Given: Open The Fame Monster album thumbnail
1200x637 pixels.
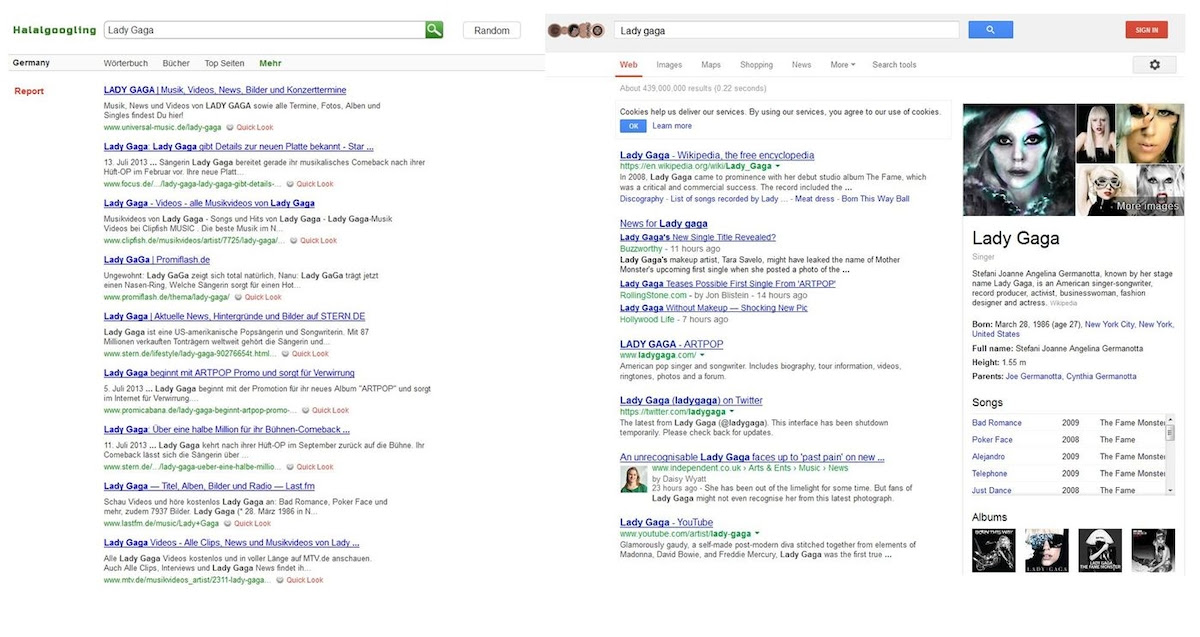Looking at the screenshot, I should (1099, 550).
